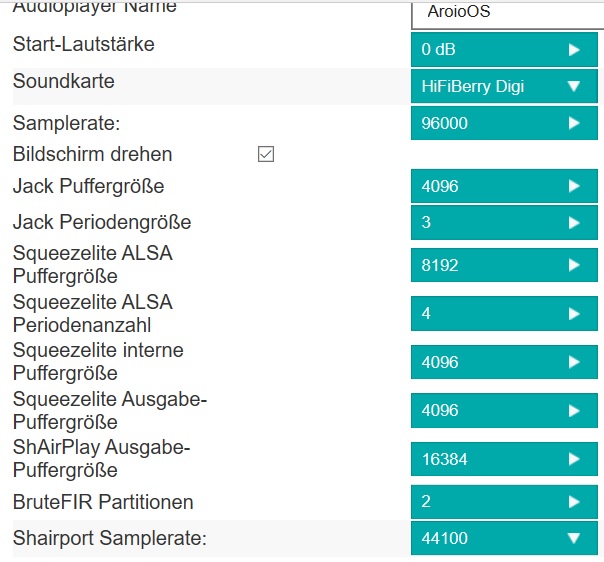Image resolution: width=604 pixels, height=562 pixels.
Task: Click the arrow beside Jack Puffergröße 4096
Action: tap(574, 186)
